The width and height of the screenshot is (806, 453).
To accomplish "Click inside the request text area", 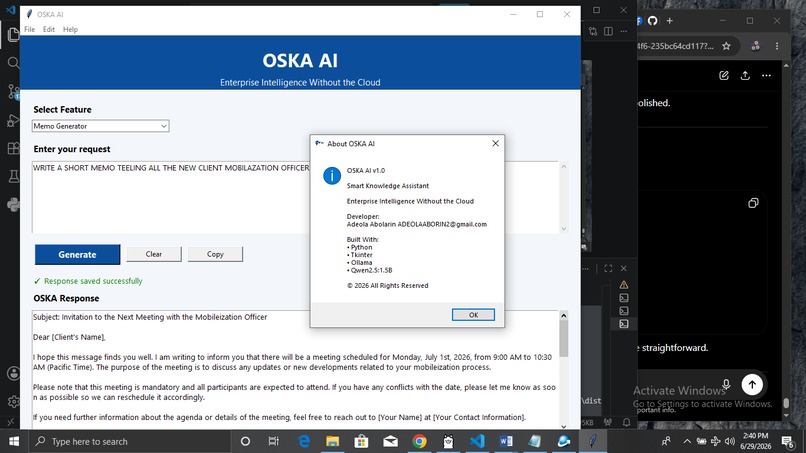I will [295, 197].
